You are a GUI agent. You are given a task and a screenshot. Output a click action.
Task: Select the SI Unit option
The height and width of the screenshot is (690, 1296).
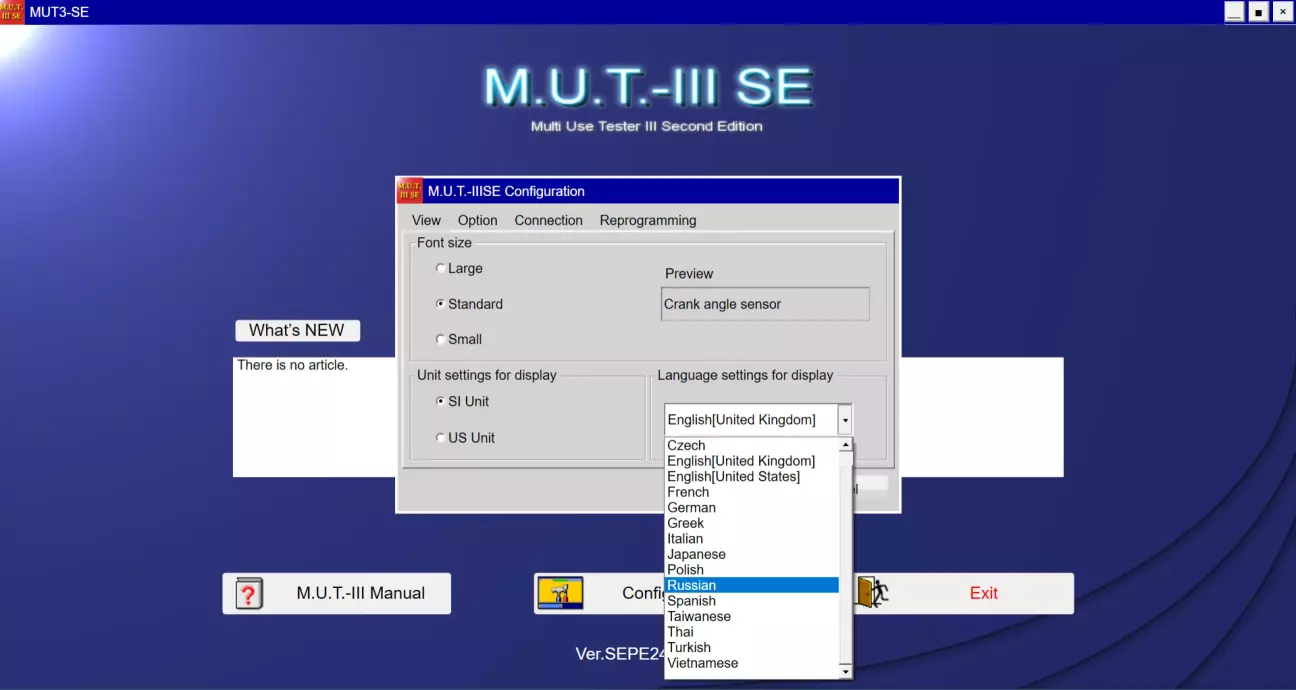[441, 402]
